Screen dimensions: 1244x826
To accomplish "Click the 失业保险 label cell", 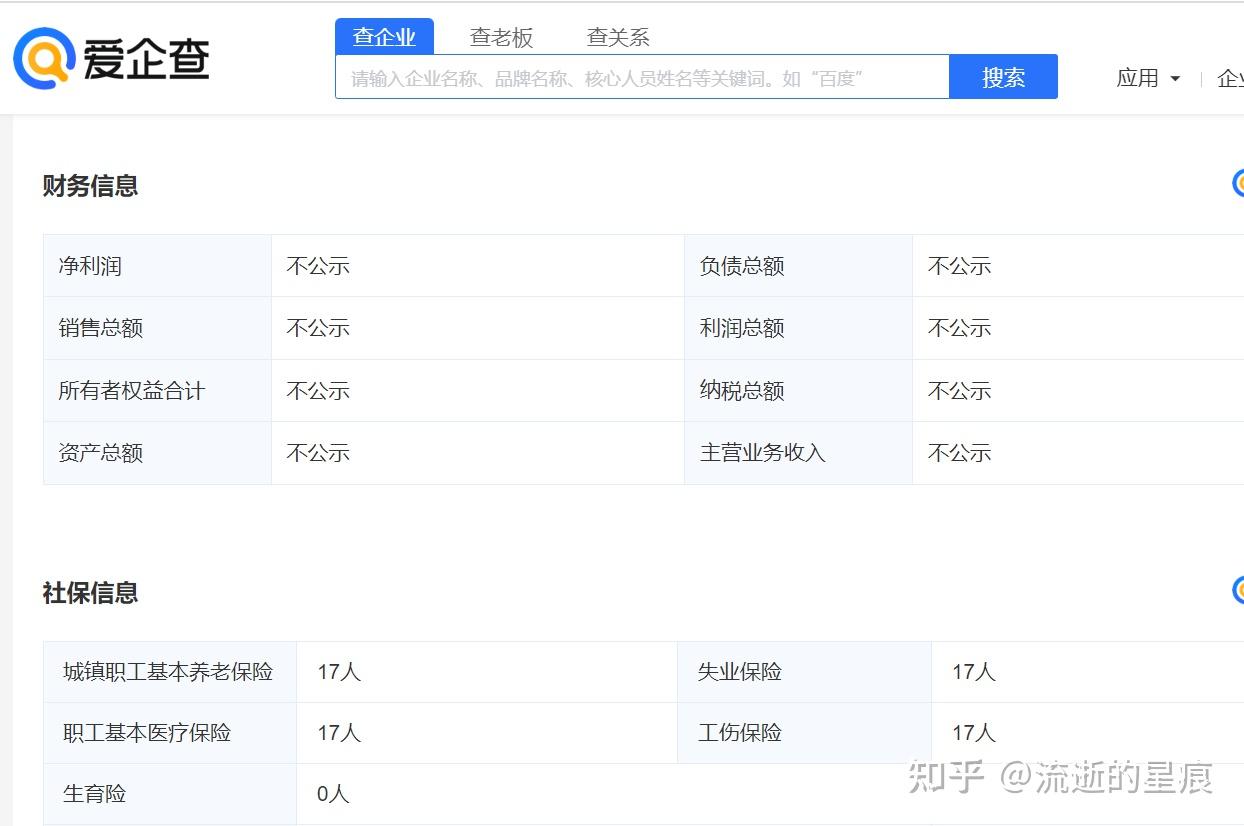I will pos(740,672).
